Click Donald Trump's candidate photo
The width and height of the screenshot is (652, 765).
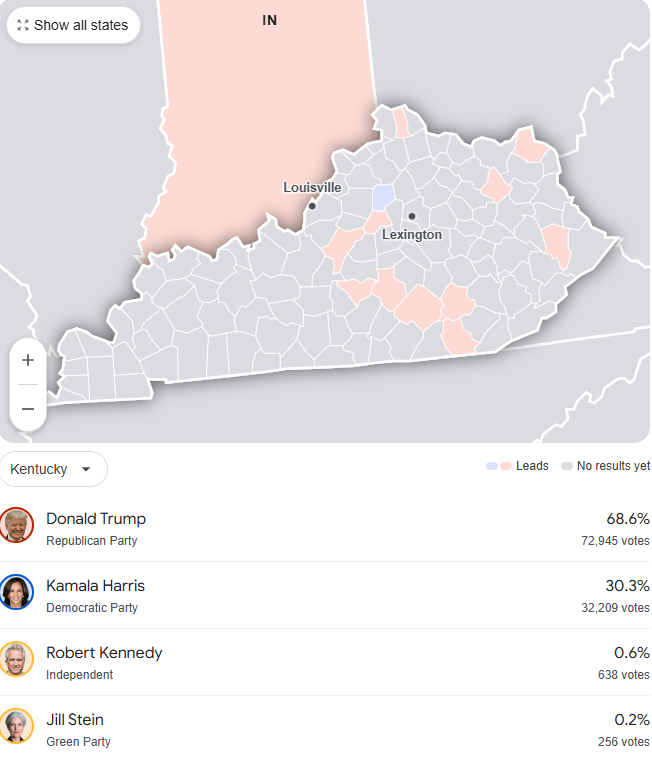coord(17,525)
